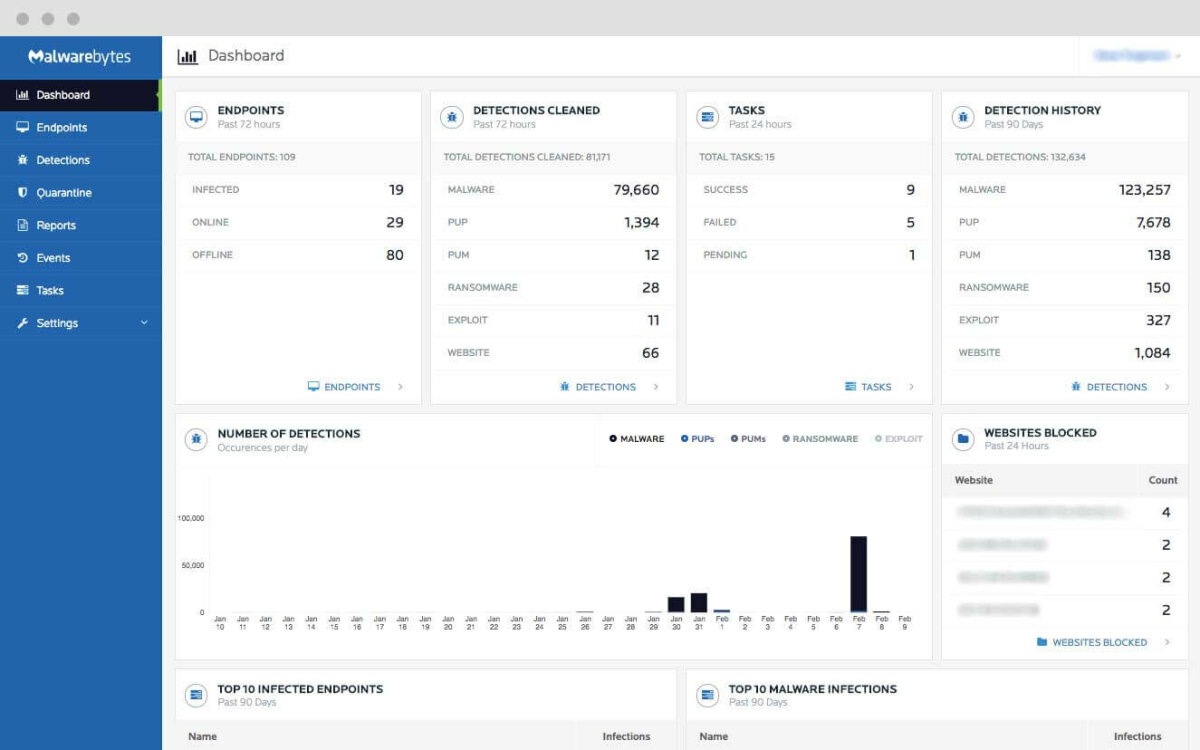Click the bug icon on Detections Cleaned card
This screenshot has height=750, width=1200.
click(x=451, y=117)
